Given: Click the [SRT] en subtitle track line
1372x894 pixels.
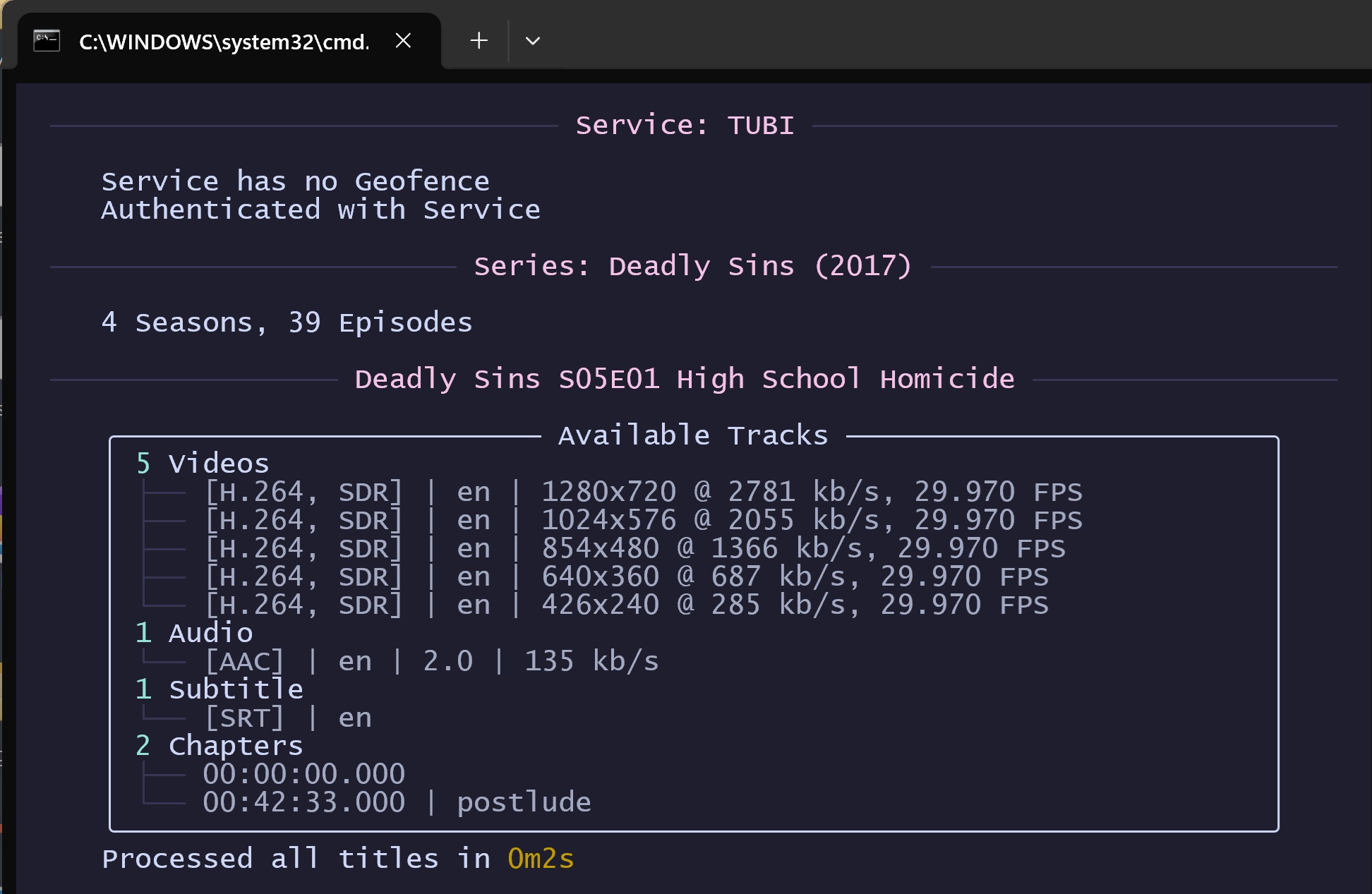Looking at the screenshot, I should (x=287, y=718).
